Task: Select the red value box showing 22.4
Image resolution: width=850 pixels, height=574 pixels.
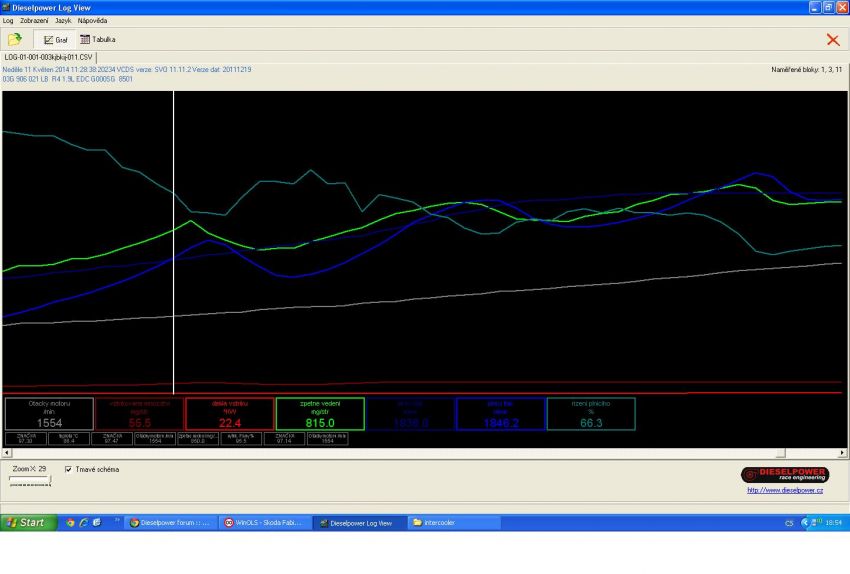Action: (230, 414)
